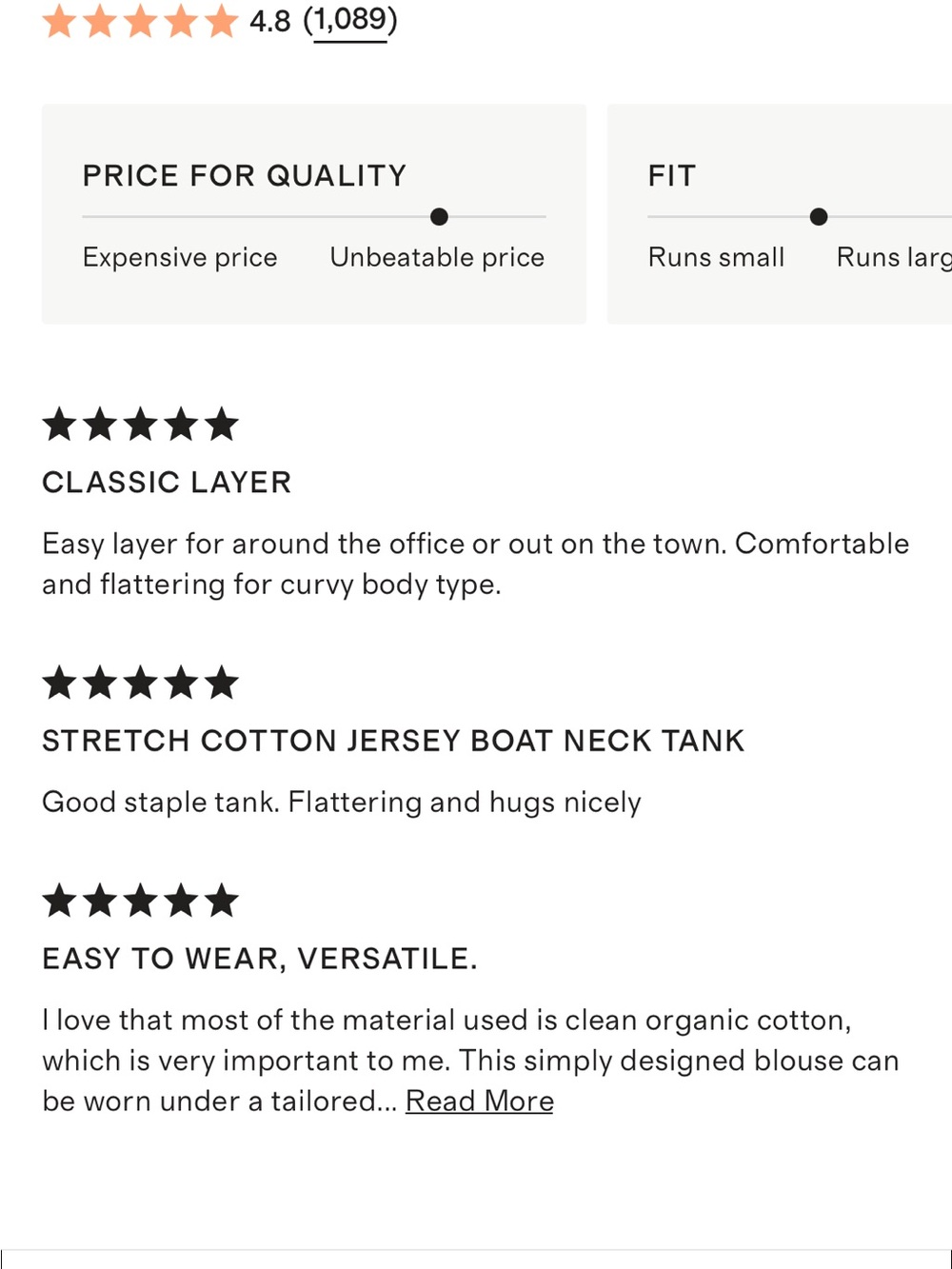Click the Runs small label
The height and width of the screenshot is (1269, 952).
click(716, 258)
